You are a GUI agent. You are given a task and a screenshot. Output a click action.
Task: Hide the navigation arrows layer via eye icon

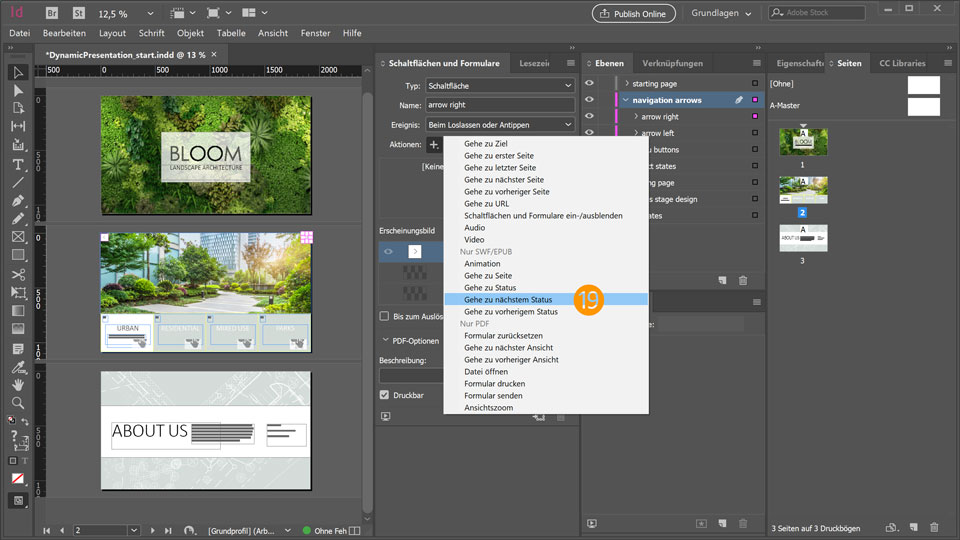click(590, 100)
